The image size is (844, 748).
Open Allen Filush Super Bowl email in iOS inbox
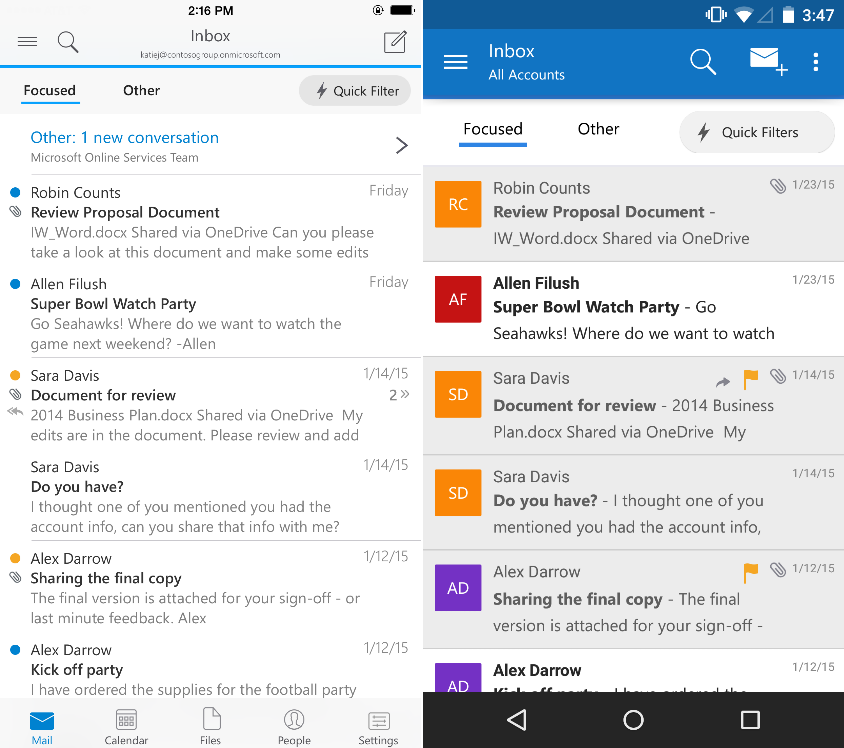(x=210, y=313)
